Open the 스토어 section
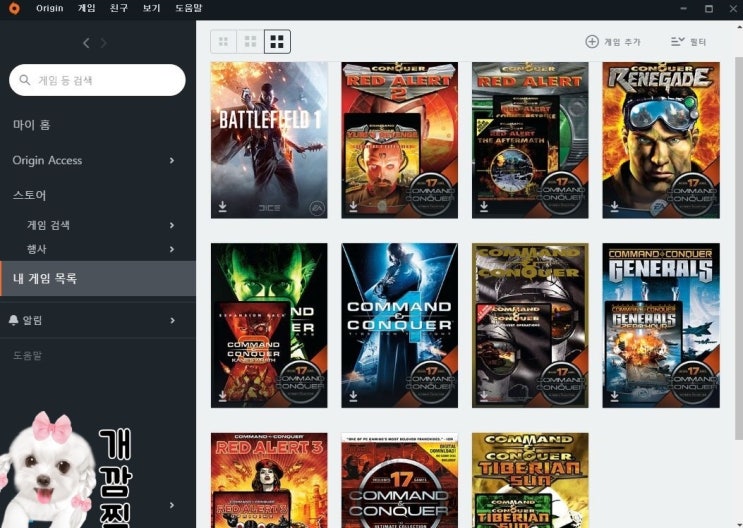This screenshot has width=743, height=528. click(29, 195)
